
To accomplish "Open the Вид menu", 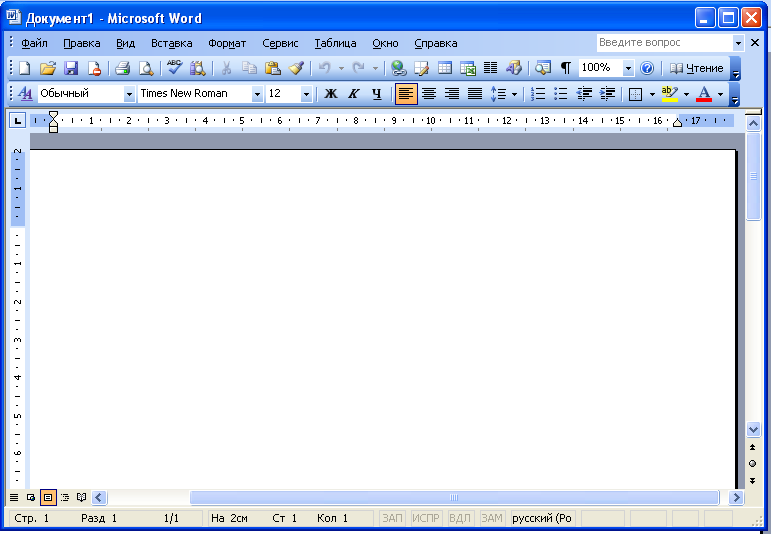I will tap(125, 43).
